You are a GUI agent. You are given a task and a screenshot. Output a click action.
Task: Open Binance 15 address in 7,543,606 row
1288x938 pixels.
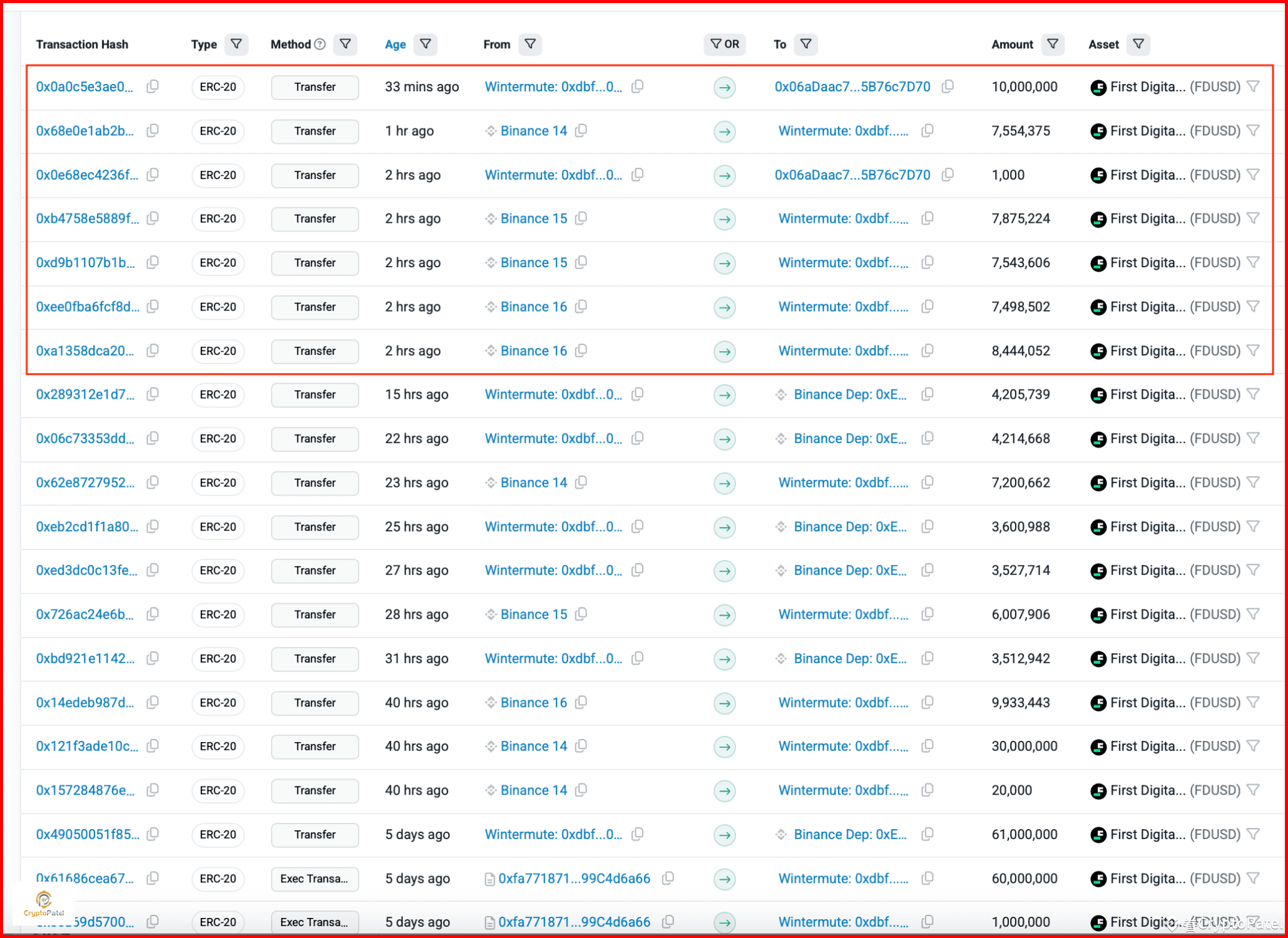click(x=534, y=263)
